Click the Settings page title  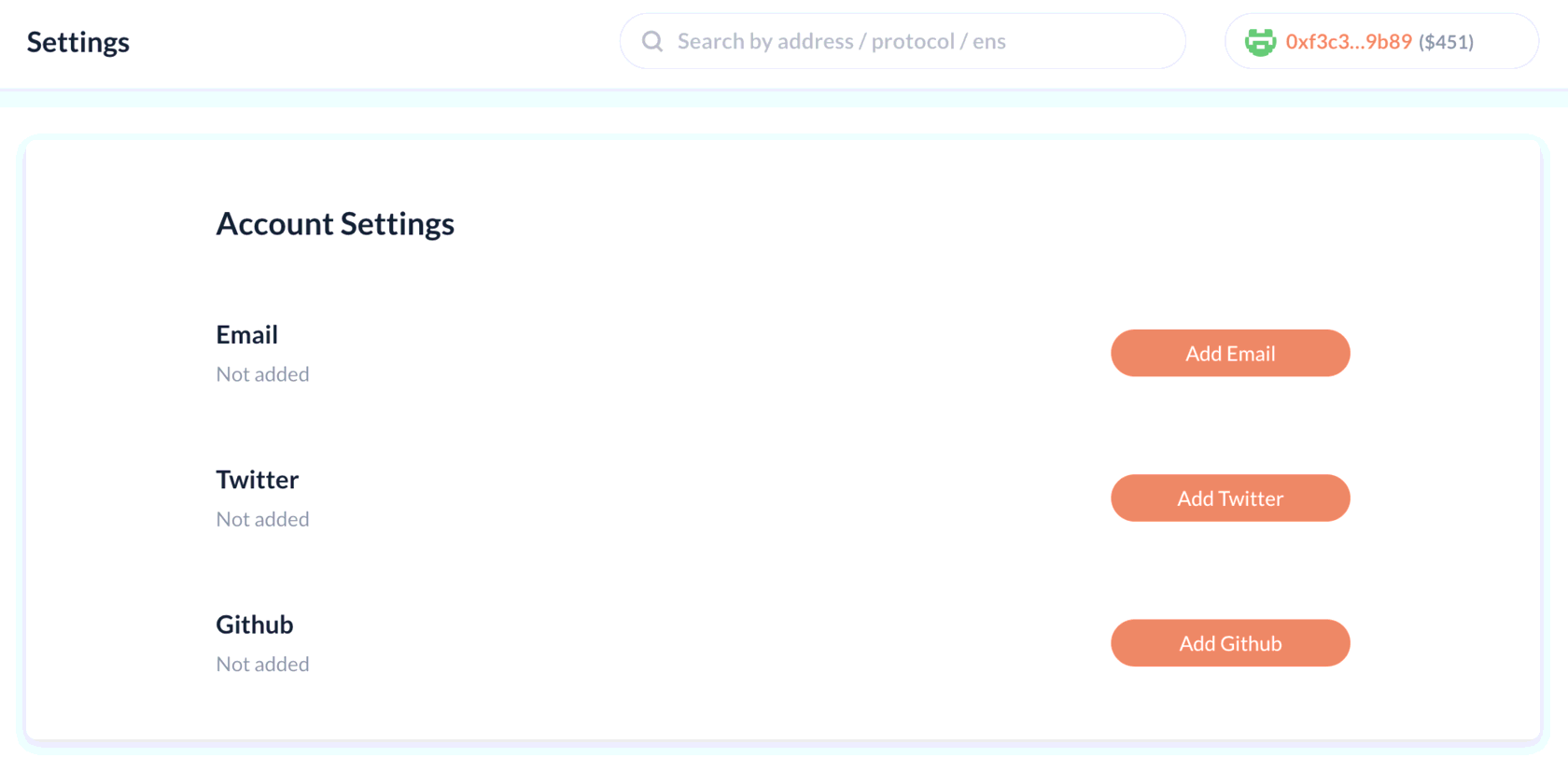click(78, 42)
